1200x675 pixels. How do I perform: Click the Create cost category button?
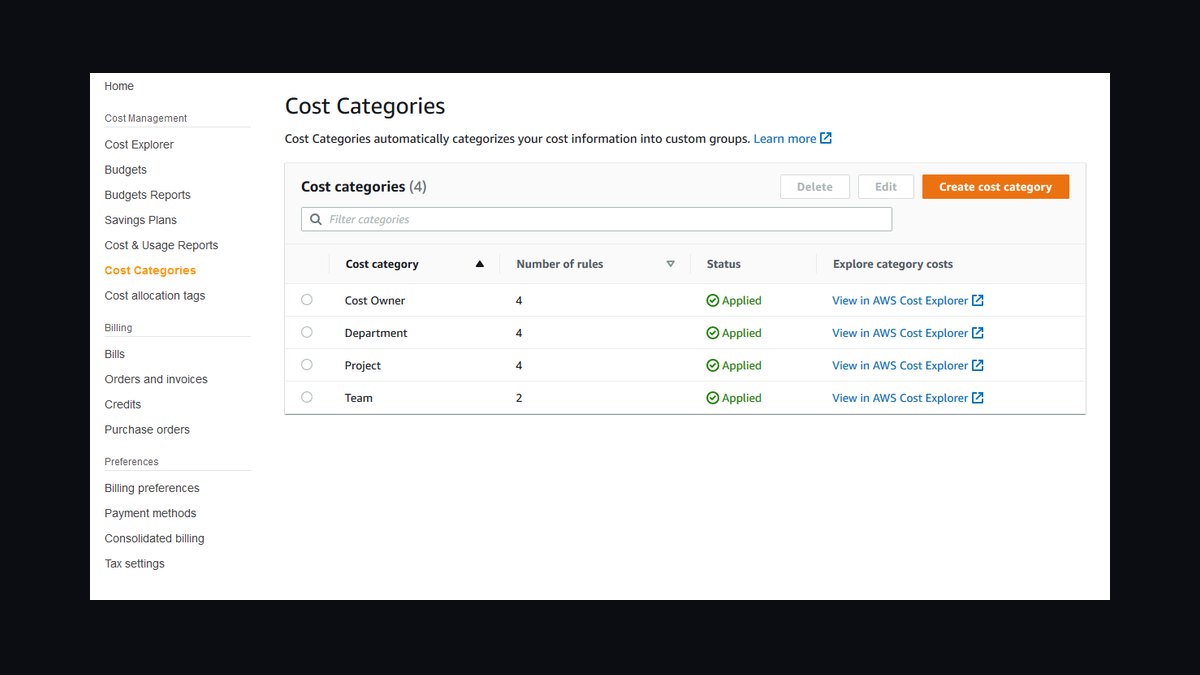pos(995,187)
